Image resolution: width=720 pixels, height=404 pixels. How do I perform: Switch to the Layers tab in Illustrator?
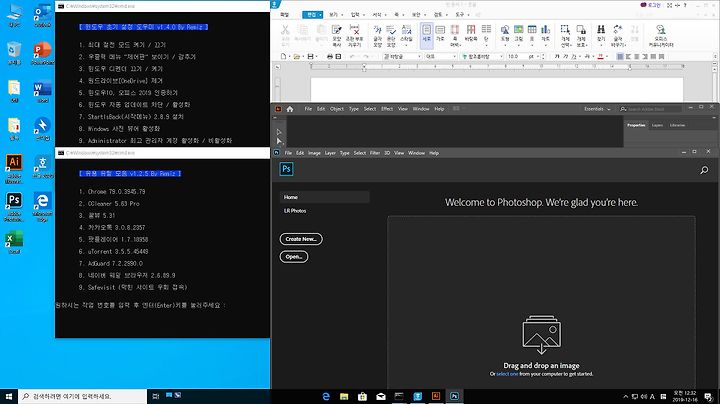657,125
